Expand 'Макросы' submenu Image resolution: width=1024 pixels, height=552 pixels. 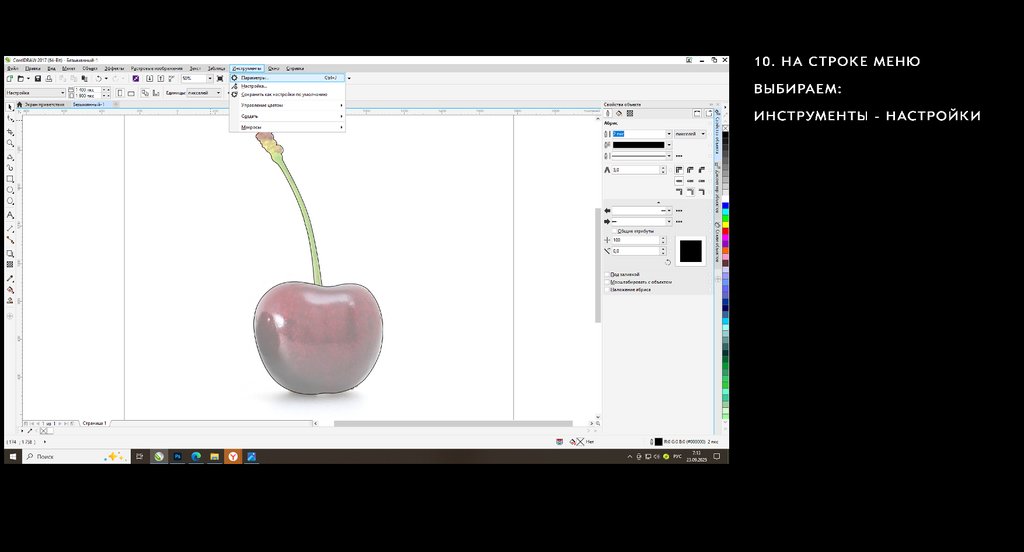(x=287, y=127)
